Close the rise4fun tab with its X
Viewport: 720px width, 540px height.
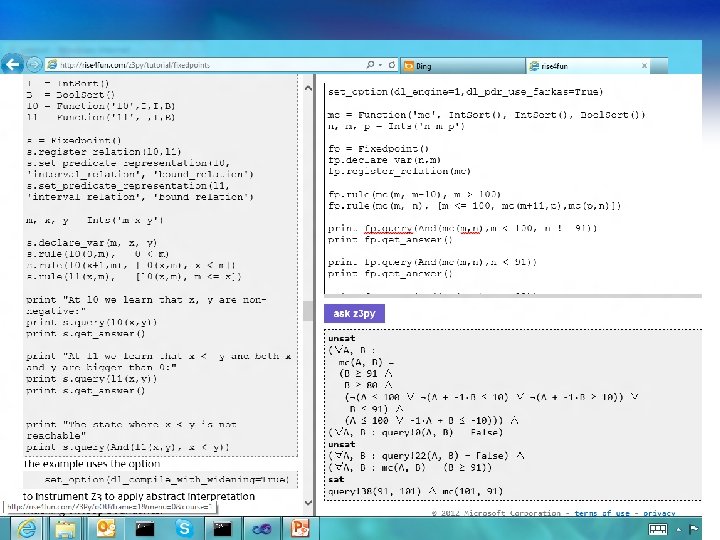(x=644, y=66)
